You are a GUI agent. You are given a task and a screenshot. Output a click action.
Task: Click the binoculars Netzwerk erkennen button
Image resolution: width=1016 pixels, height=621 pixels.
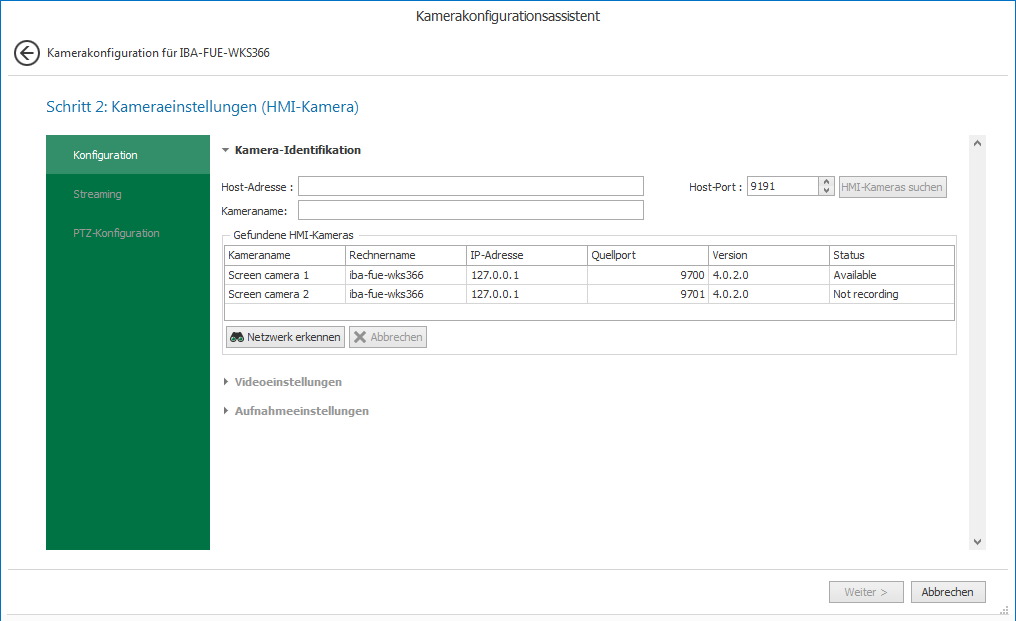[x=285, y=337]
